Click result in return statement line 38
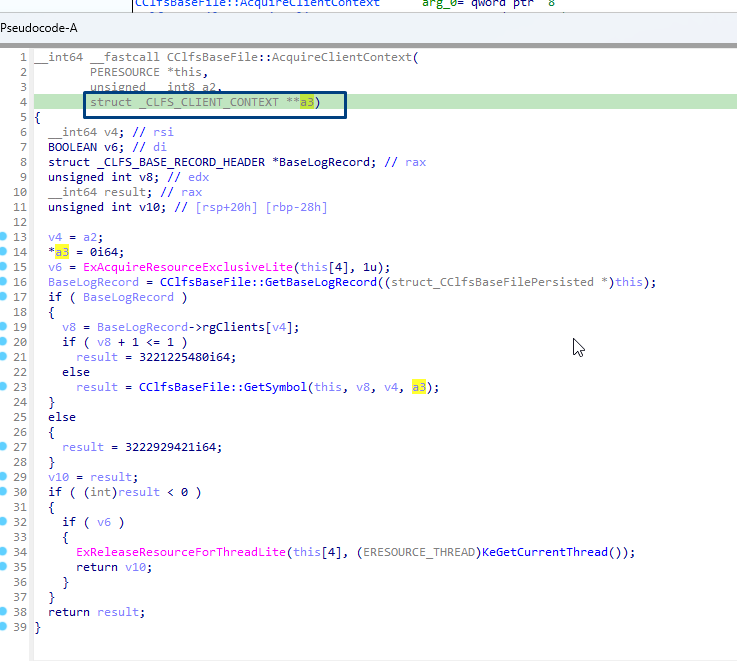This screenshot has width=737, height=661. tap(118, 612)
